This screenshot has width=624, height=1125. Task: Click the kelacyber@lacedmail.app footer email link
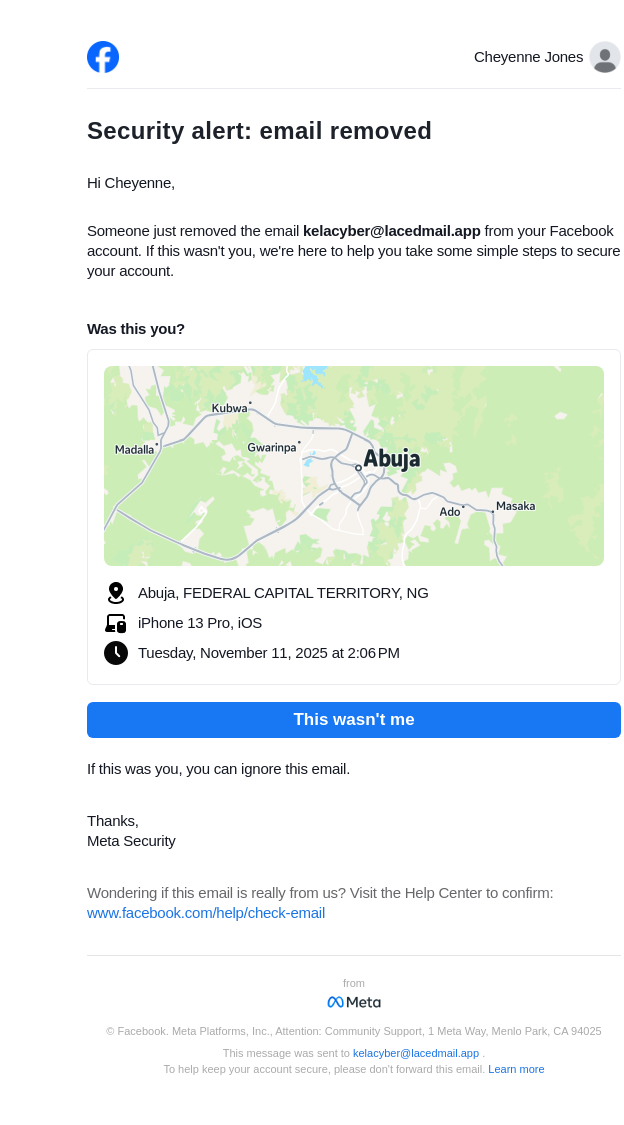416,1053
